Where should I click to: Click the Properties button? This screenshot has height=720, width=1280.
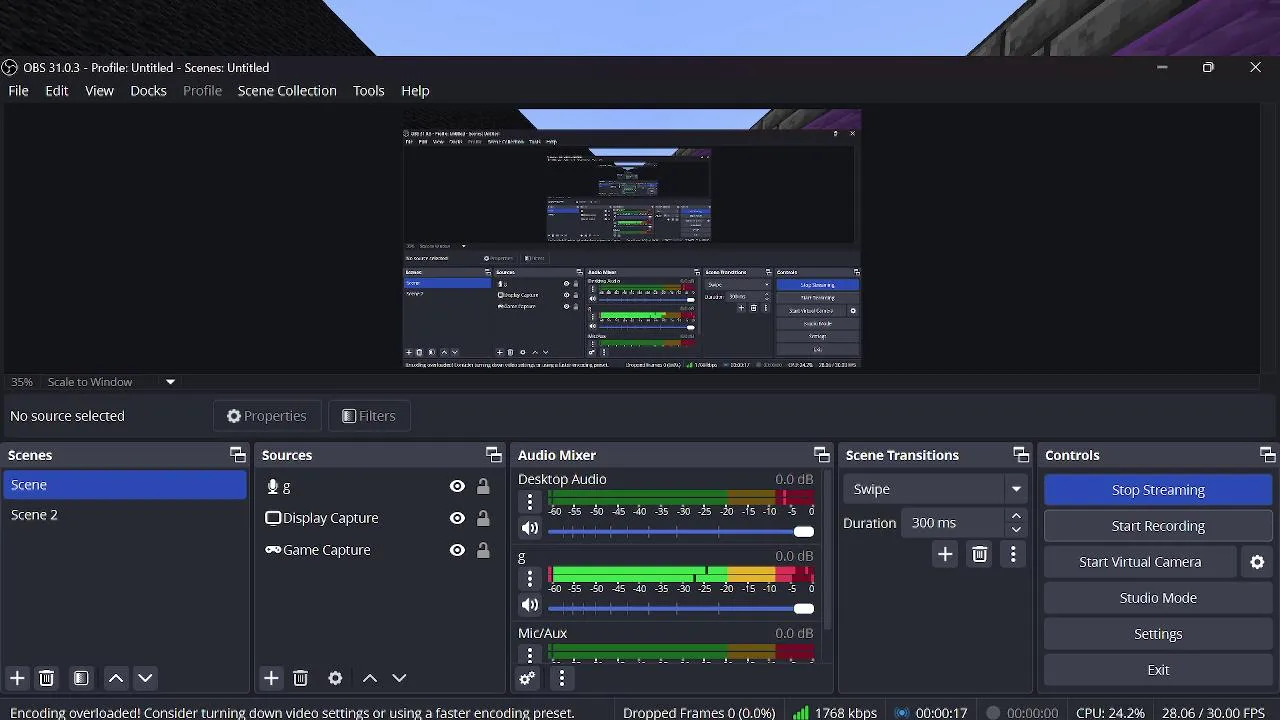coord(266,416)
